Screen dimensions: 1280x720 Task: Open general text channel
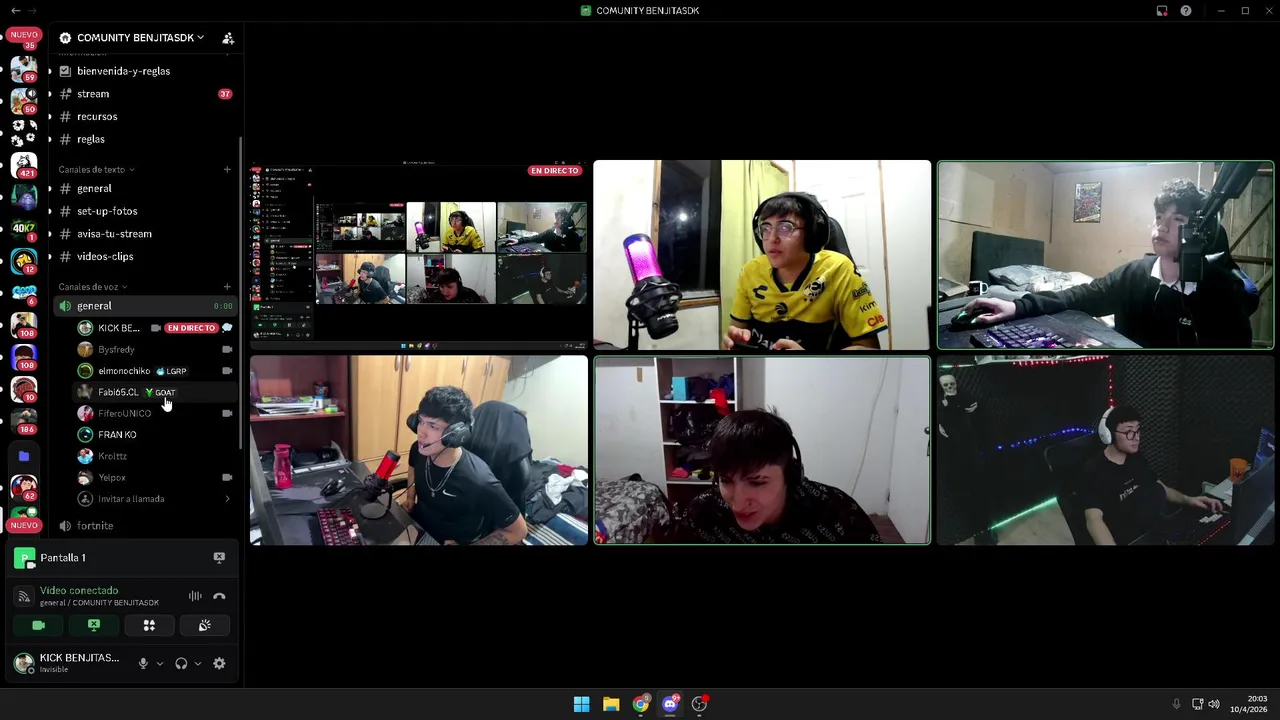(144, 189)
